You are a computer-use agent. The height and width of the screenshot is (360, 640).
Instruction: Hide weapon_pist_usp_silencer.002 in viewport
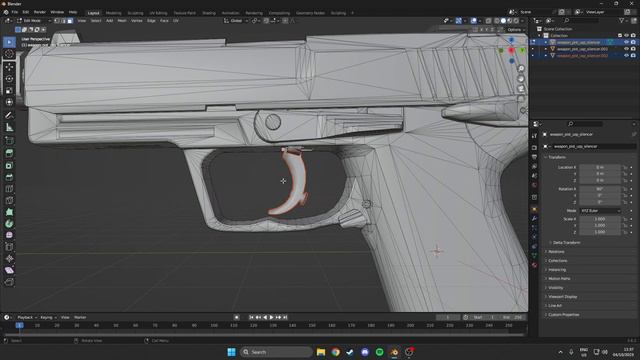626,56
